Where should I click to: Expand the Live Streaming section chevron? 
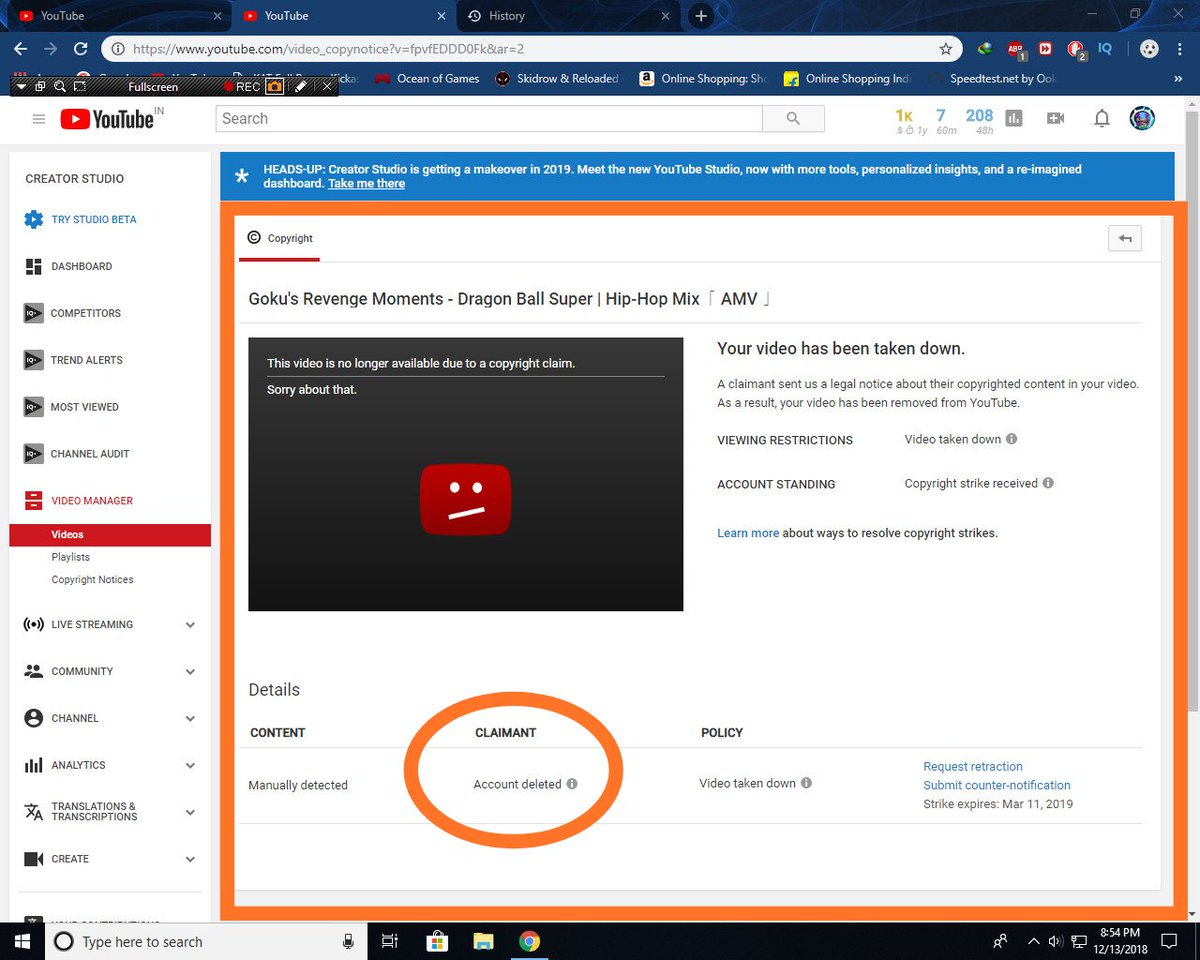[x=190, y=625]
